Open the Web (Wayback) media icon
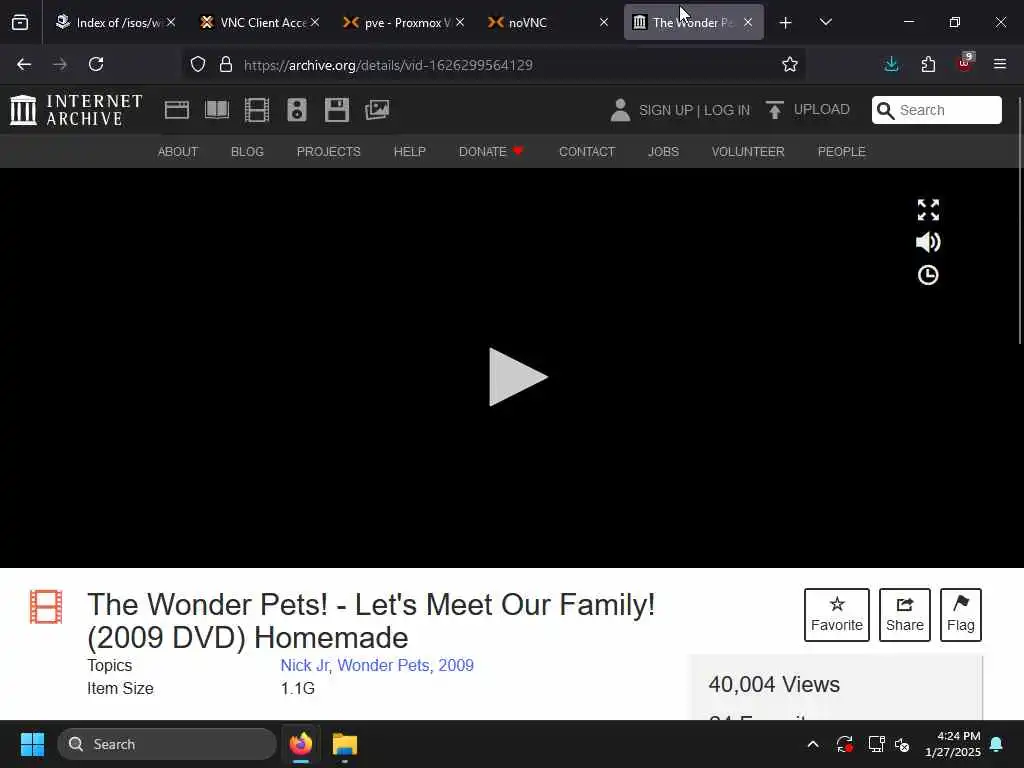Image resolution: width=1024 pixels, height=768 pixels. tap(177, 110)
